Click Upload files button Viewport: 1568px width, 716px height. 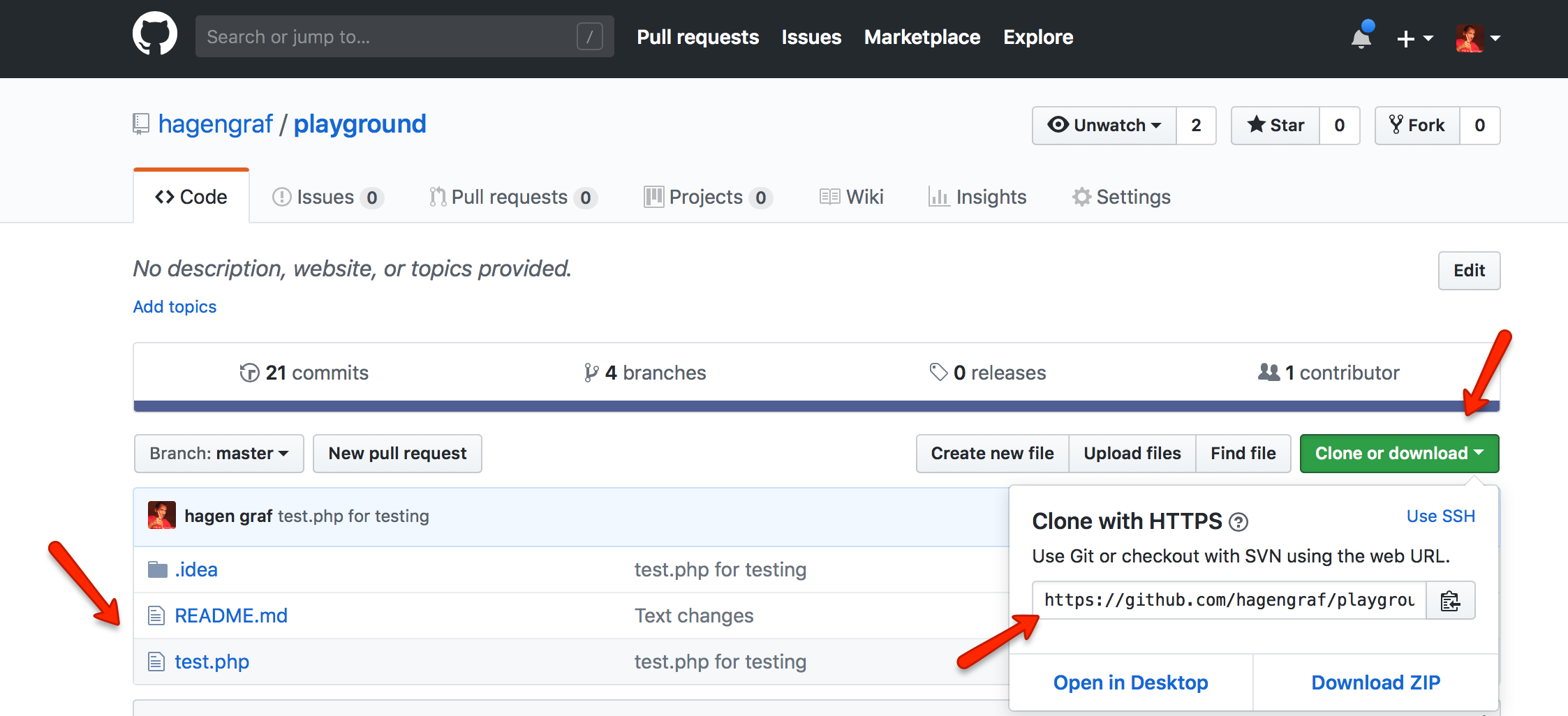(x=1132, y=454)
